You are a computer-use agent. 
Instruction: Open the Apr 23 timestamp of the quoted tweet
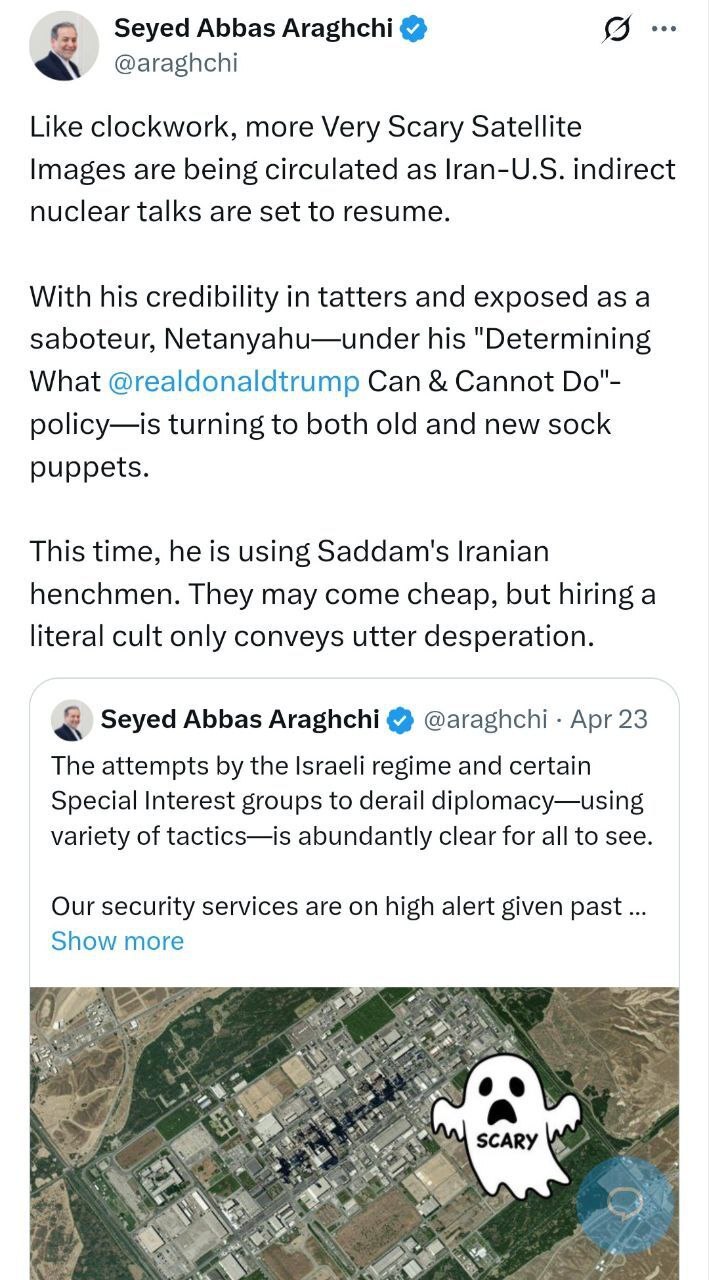(x=610, y=719)
